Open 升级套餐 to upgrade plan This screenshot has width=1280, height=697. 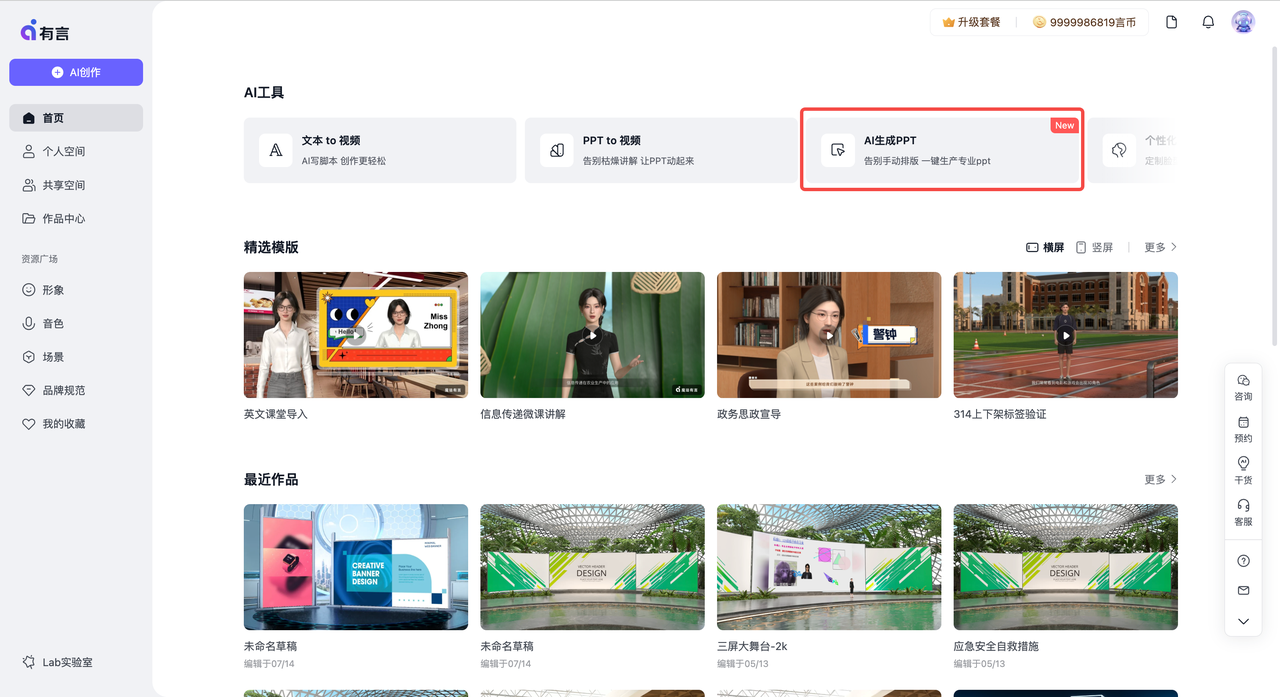[x=971, y=21]
